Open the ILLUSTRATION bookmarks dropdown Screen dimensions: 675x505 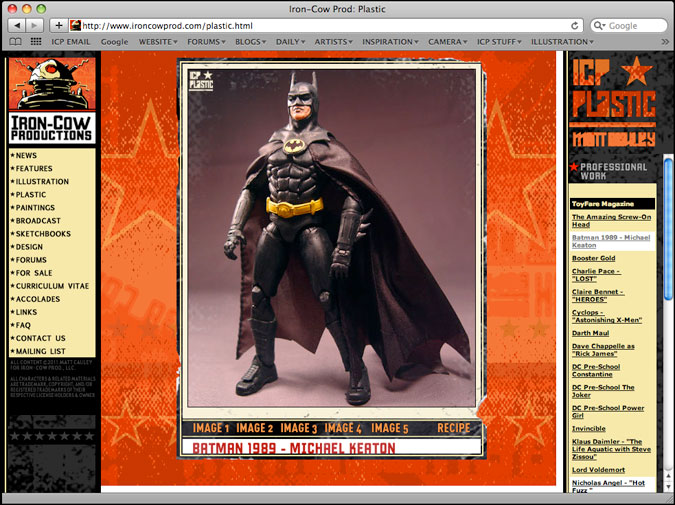tap(562, 42)
